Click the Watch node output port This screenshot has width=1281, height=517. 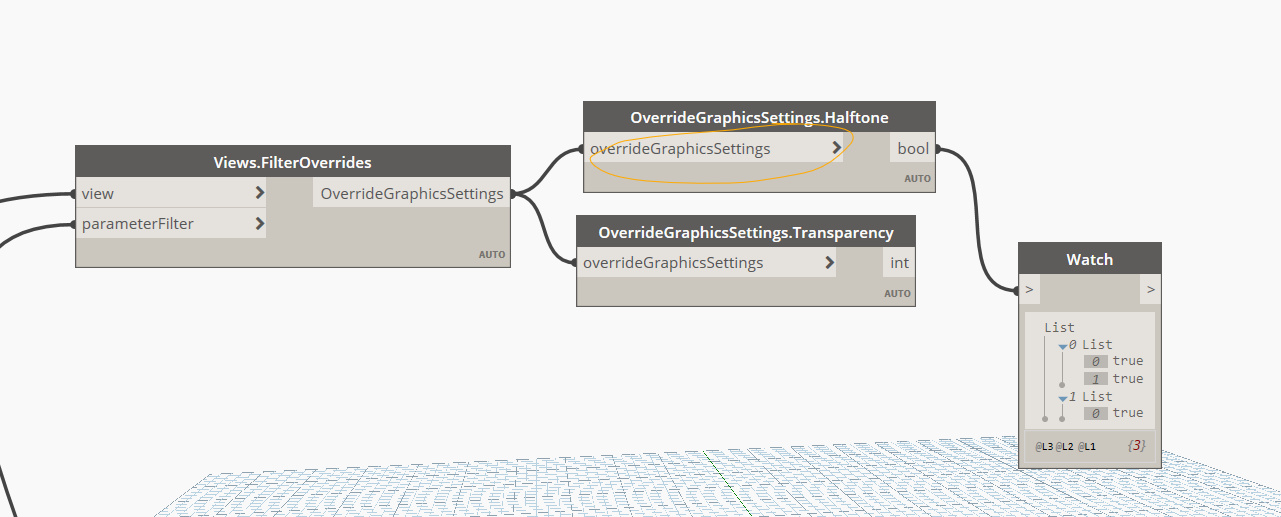(x=1151, y=289)
